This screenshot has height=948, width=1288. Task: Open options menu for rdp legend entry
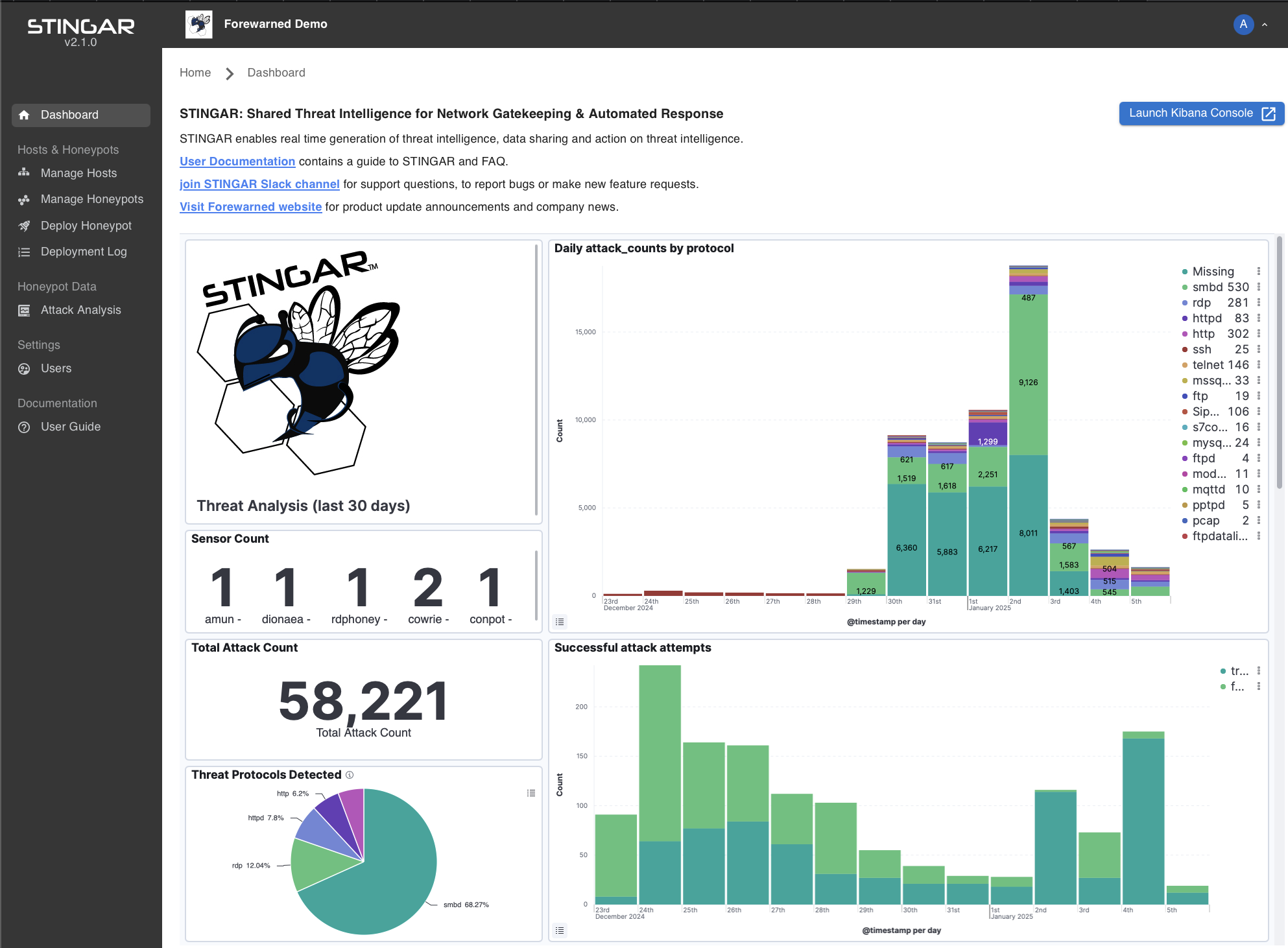click(x=1259, y=303)
